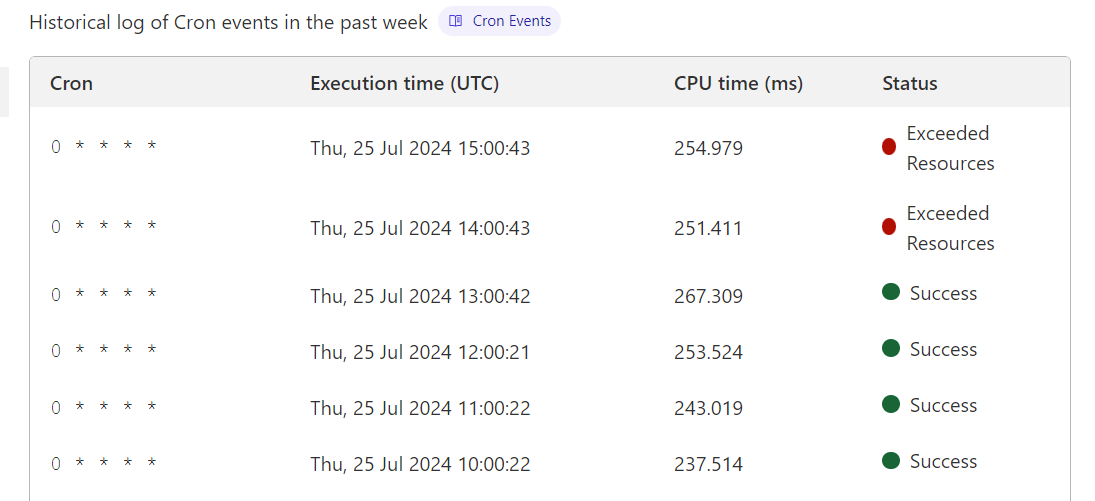Image resolution: width=1095 pixels, height=501 pixels.
Task: Click the Success status for 12:00:21 run
Action: click(x=942, y=349)
